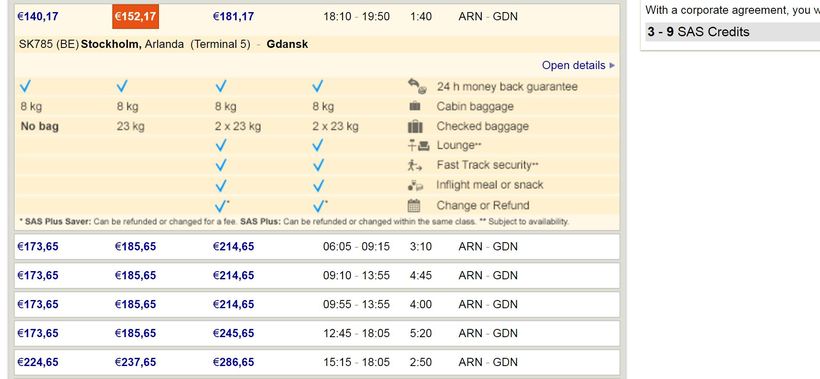Click the arrow next to Open details
Image resolution: width=820 pixels, height=379 pixels.
(x=612, y=66)
